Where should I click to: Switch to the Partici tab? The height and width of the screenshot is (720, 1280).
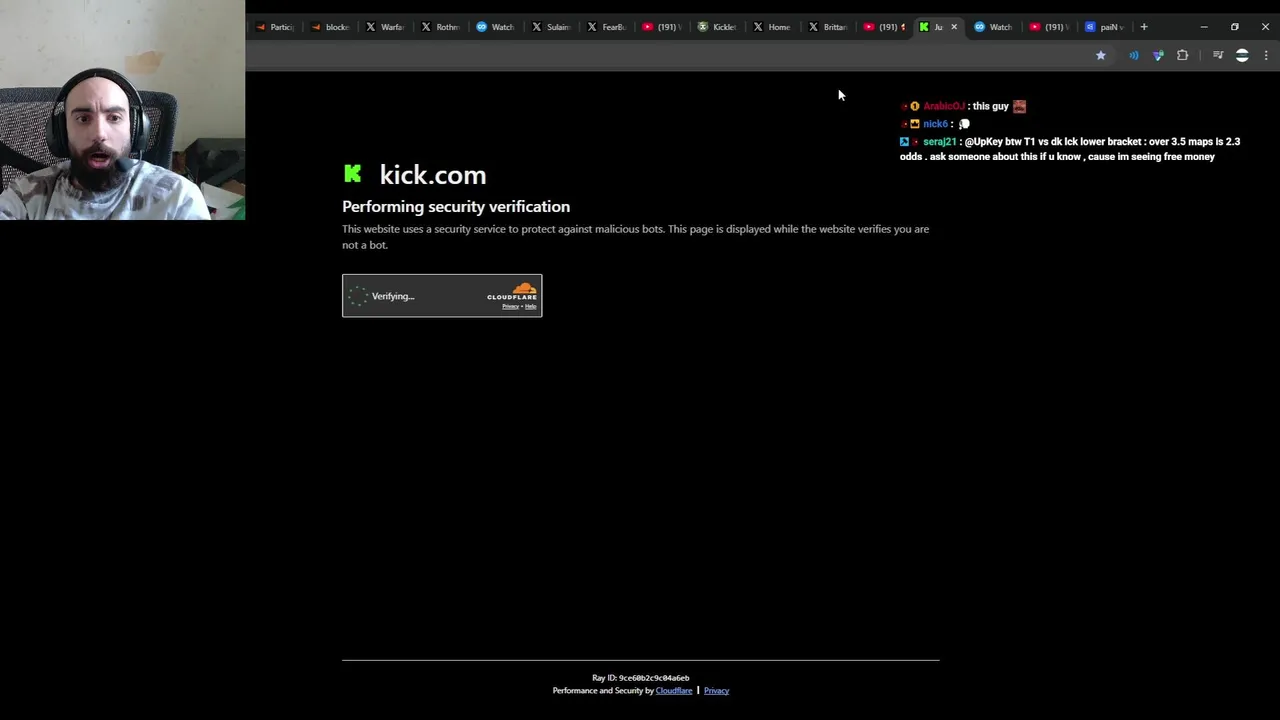click(274, 27)
